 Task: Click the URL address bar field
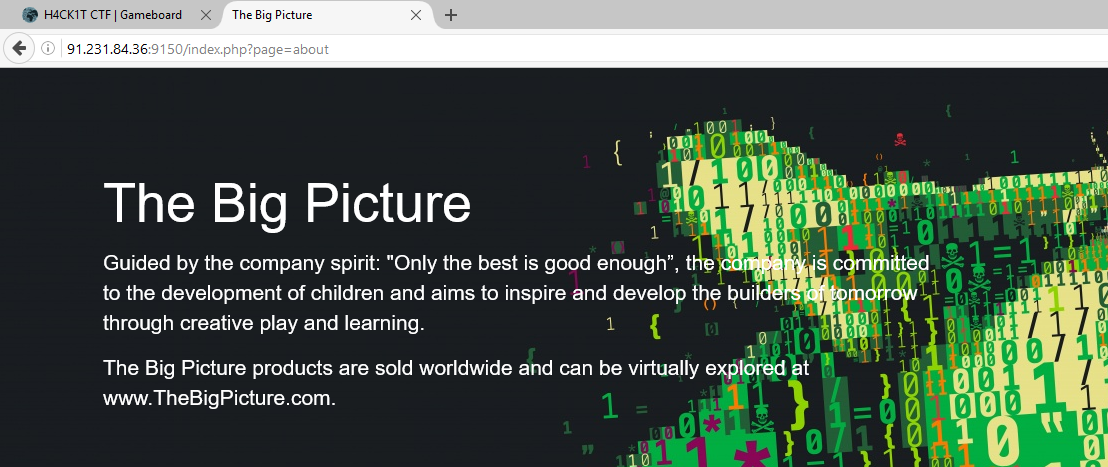click(x=600, y=49)
